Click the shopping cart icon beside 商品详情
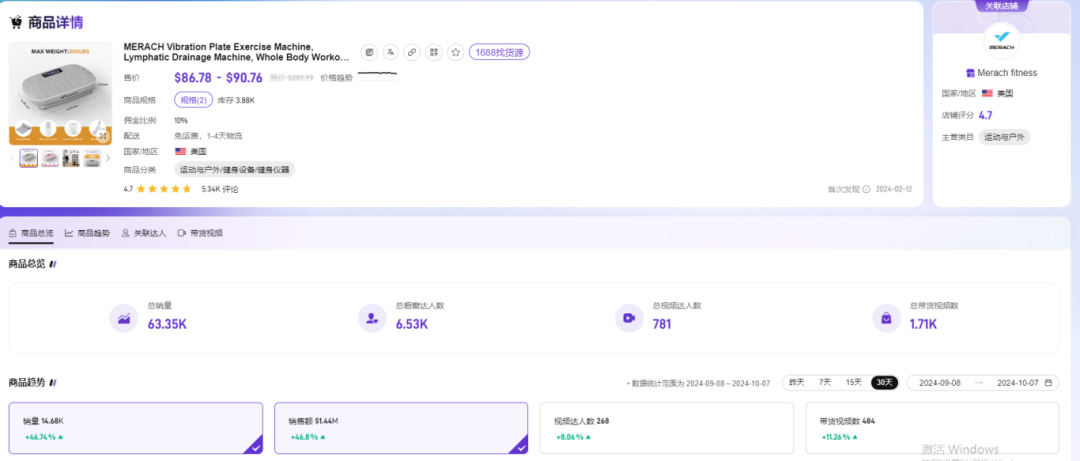The image size is (1080, 461). [x=16, y=22]
